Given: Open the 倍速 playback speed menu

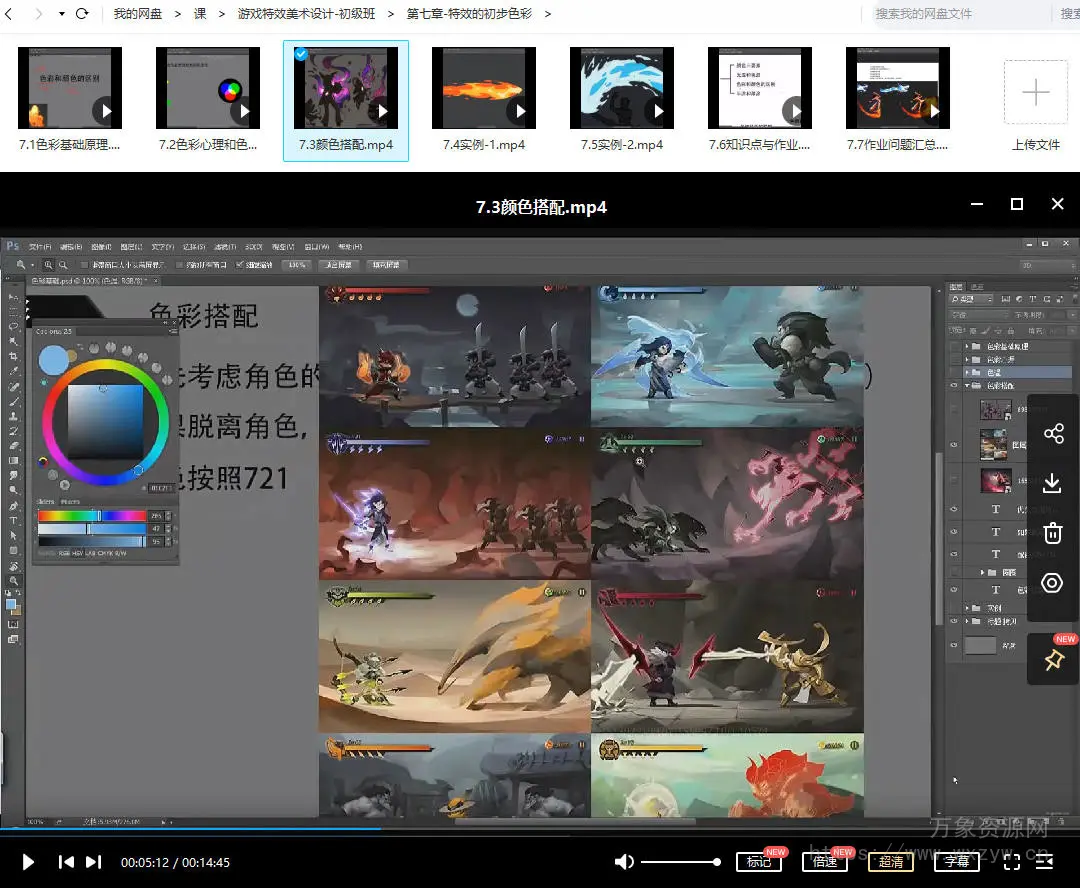Looking at the screenshot, I should click(824, 861).
